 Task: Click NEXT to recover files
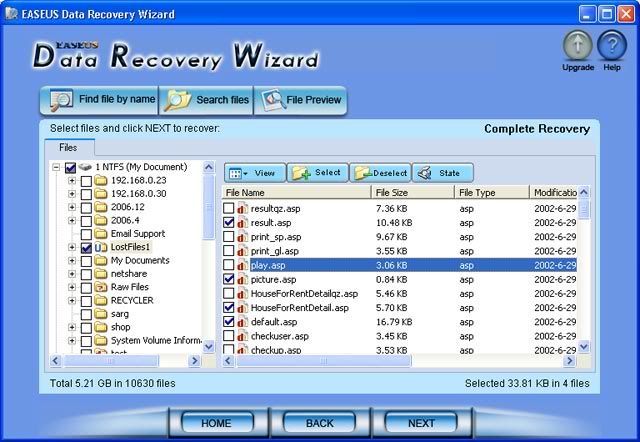click(x=421, y=423)
